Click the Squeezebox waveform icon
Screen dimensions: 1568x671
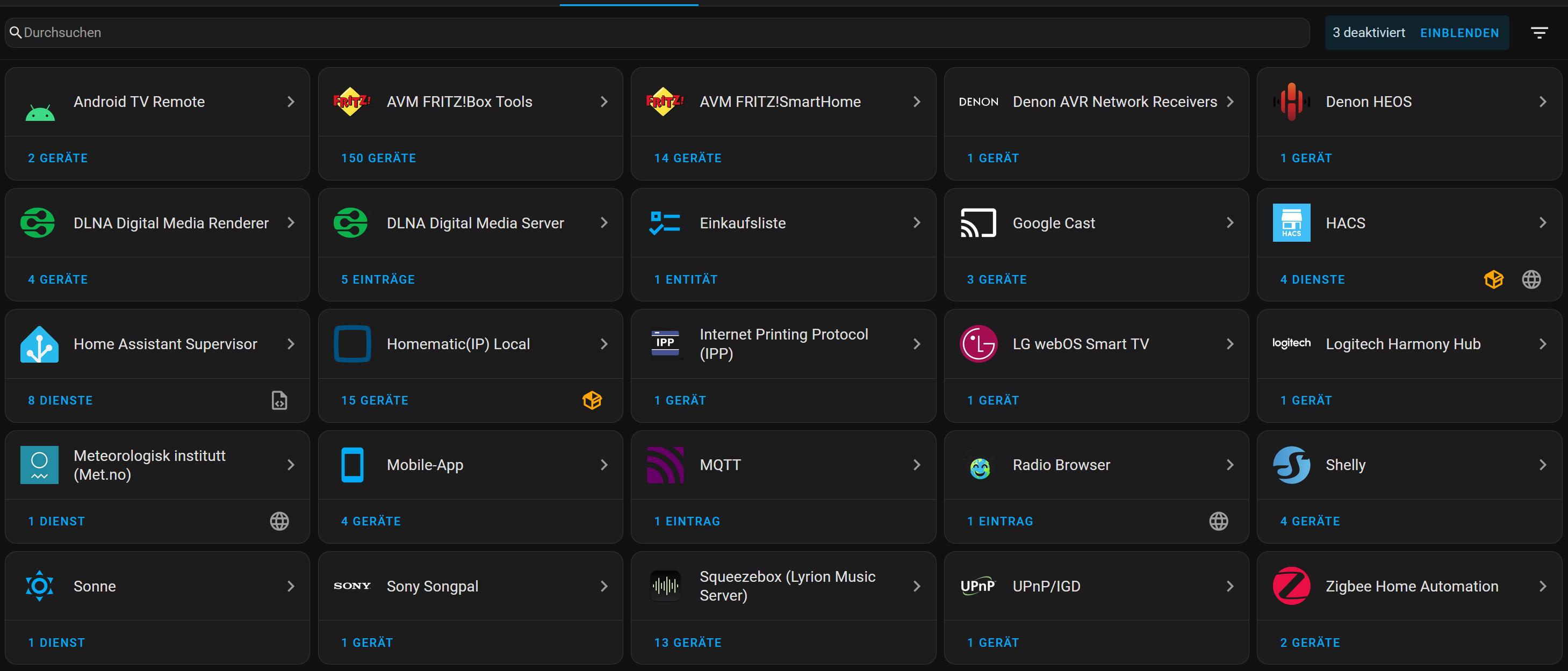click(x=665, y=586)
